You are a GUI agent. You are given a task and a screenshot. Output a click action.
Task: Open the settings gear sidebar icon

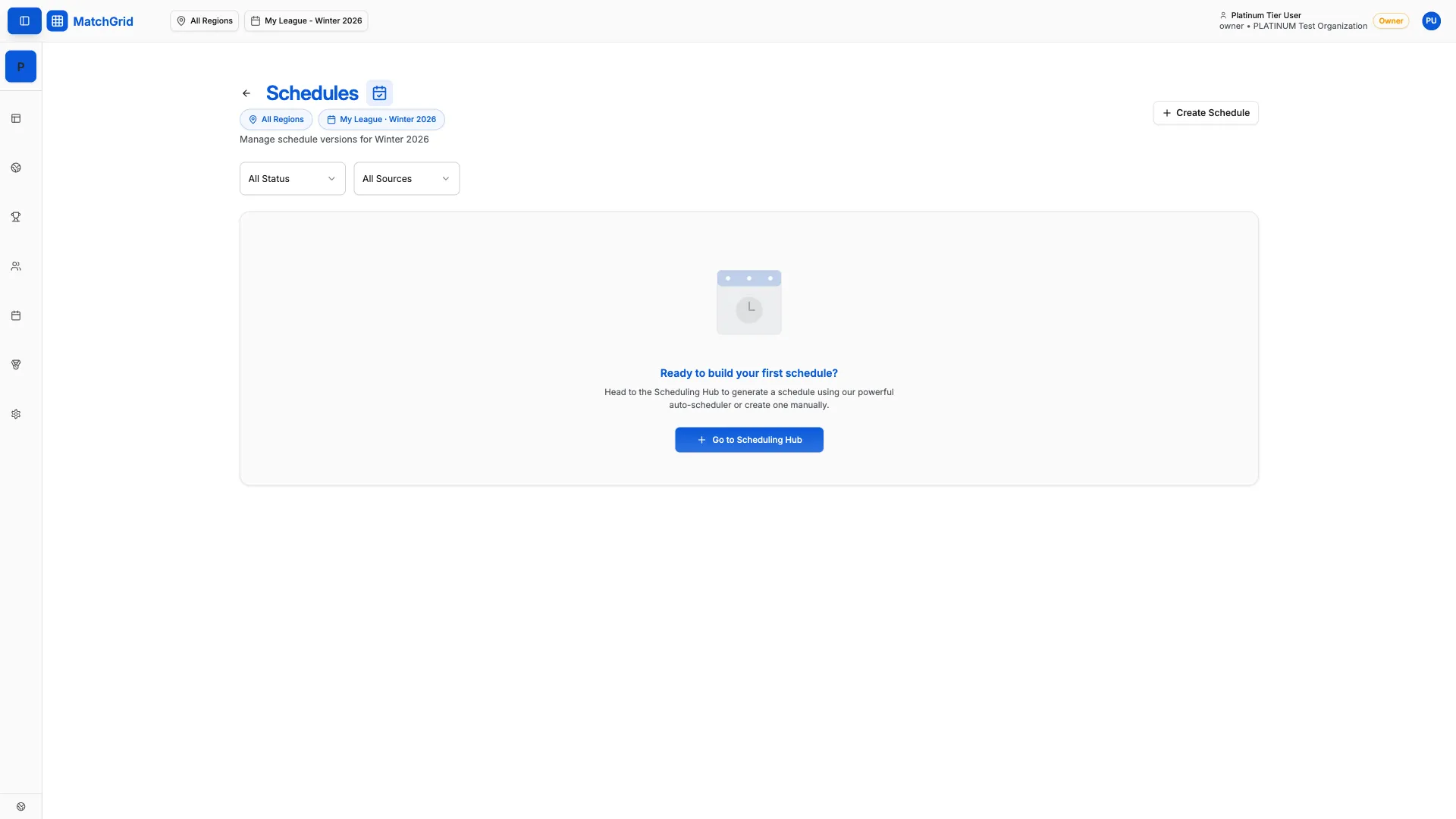(x=16, y=414)
